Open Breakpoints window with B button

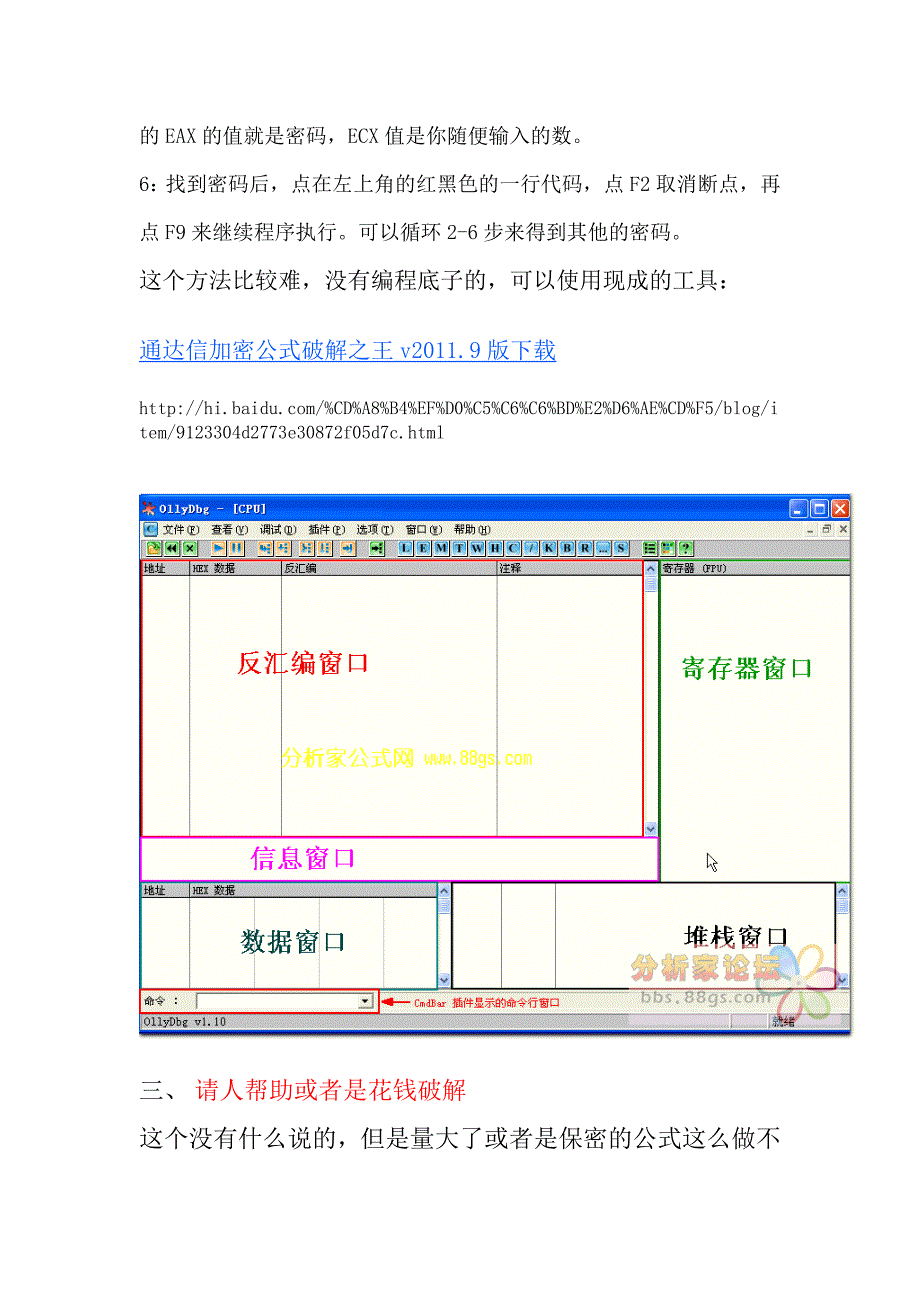(567, 548)
